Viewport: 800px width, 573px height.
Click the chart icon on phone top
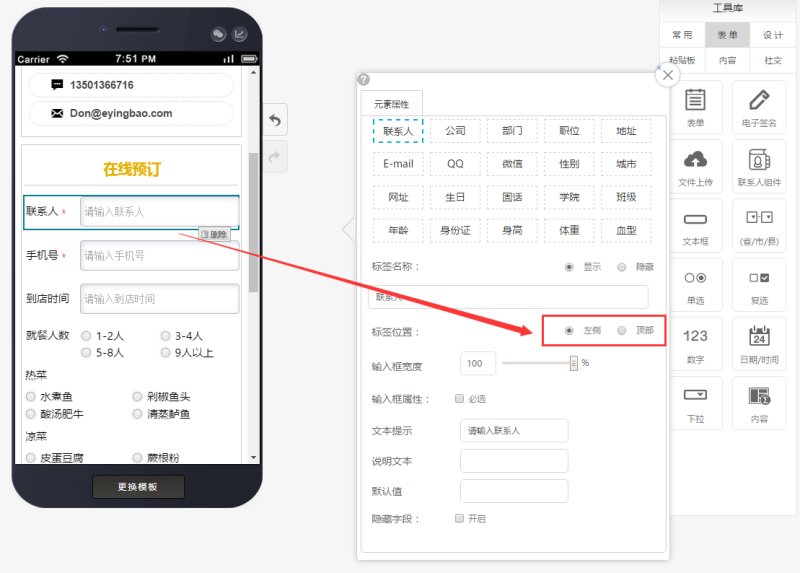pos(240,34)
